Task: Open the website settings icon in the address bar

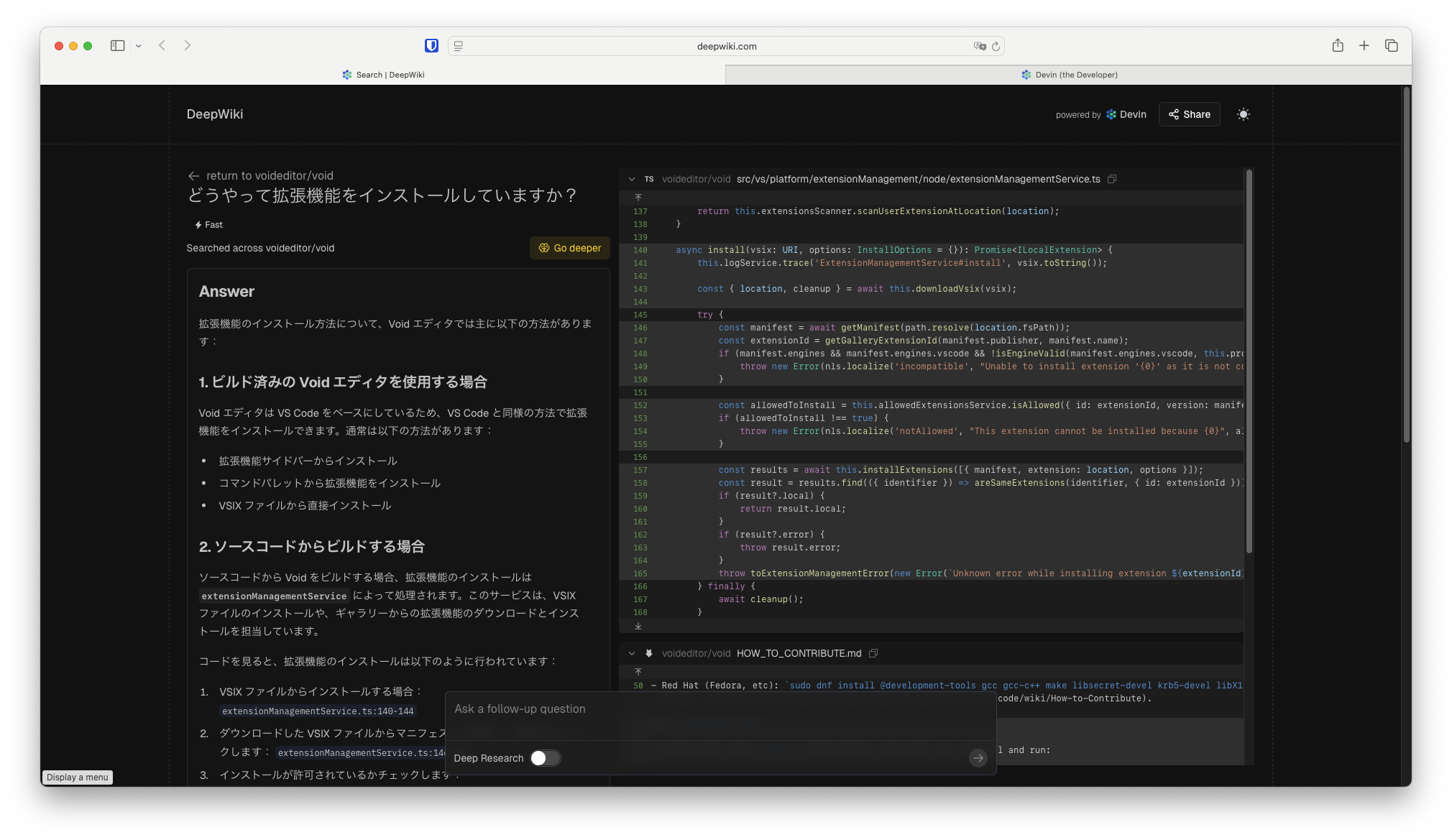Action: coord(459,46)
